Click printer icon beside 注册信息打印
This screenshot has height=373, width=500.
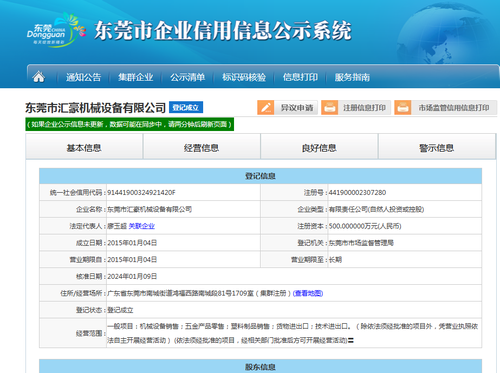[330, 108]
